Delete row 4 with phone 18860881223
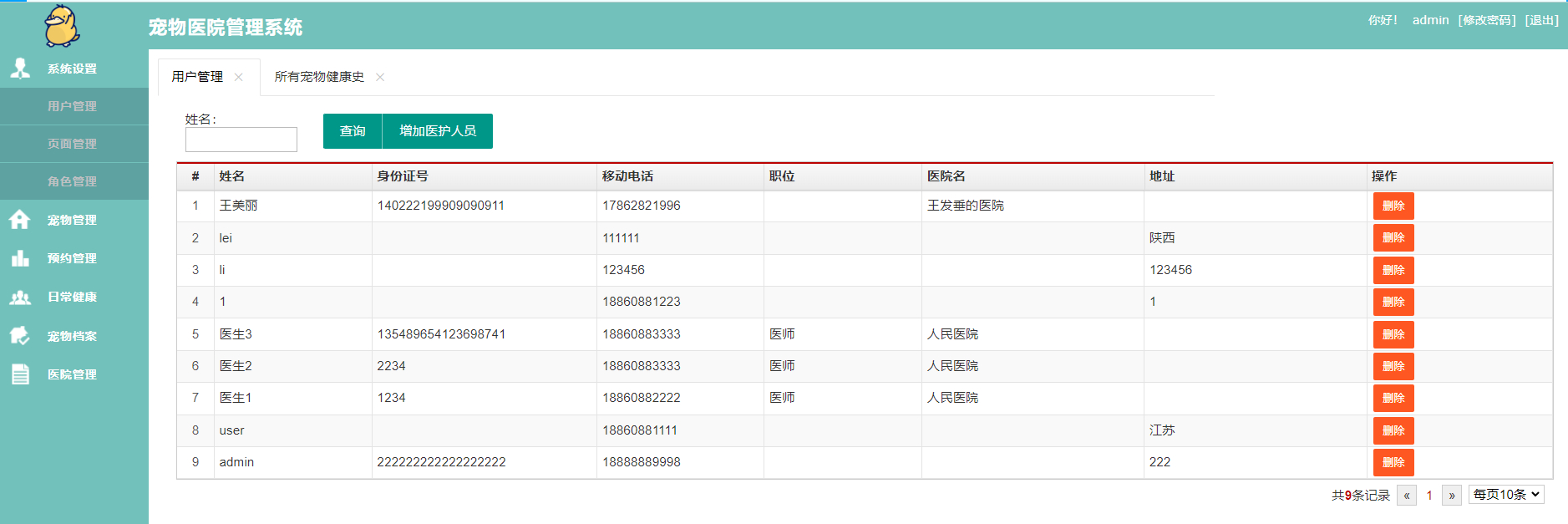The height and width of the screenshot is (524, 1568). [1393, 302]
